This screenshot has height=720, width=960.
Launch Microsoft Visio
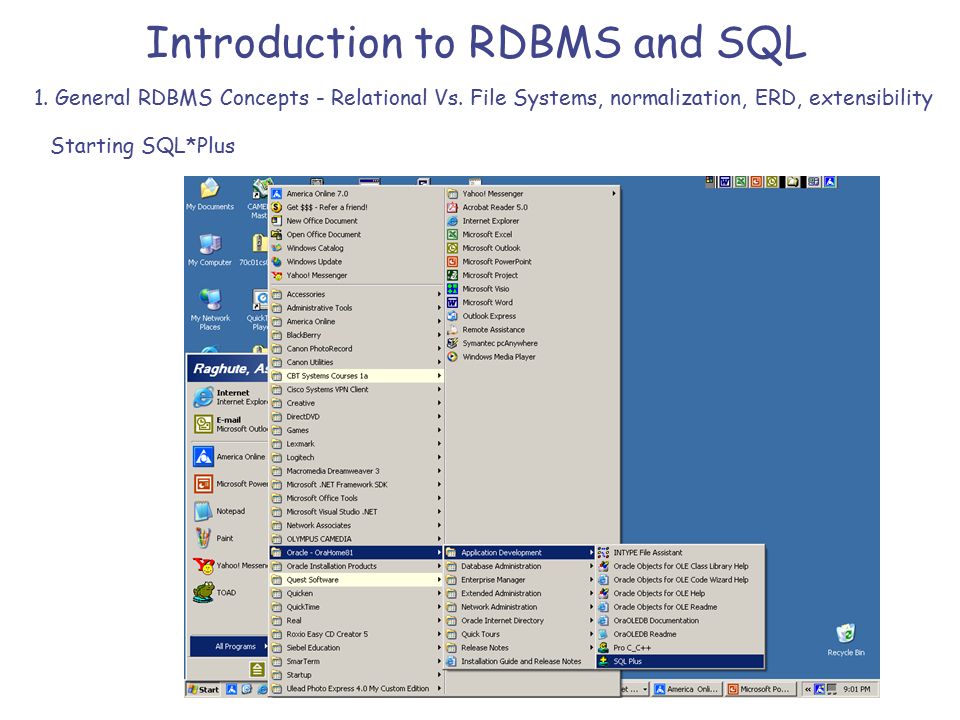(x=531, y=289)
